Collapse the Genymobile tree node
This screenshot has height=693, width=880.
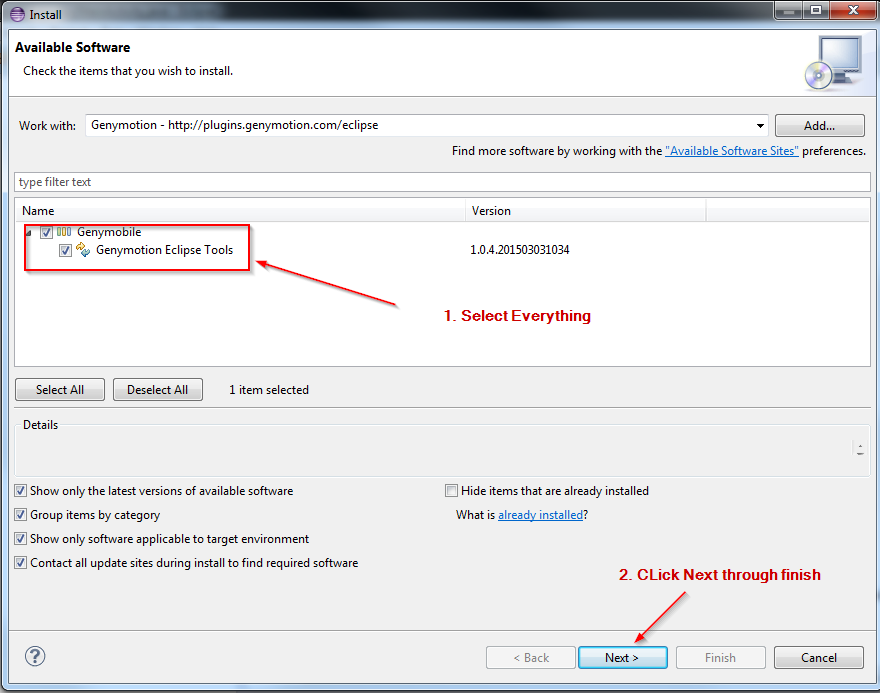point(29,233)
